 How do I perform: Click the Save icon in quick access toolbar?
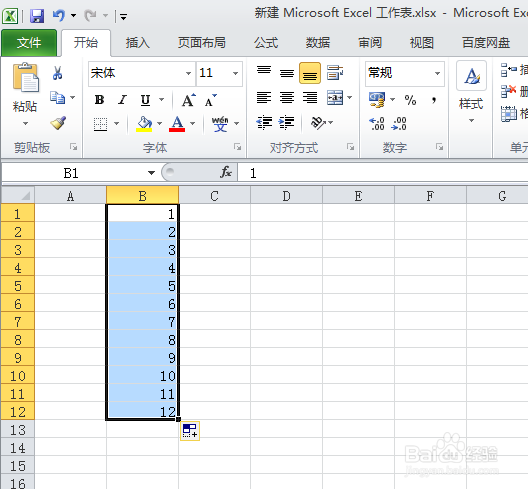pos(37,15)
